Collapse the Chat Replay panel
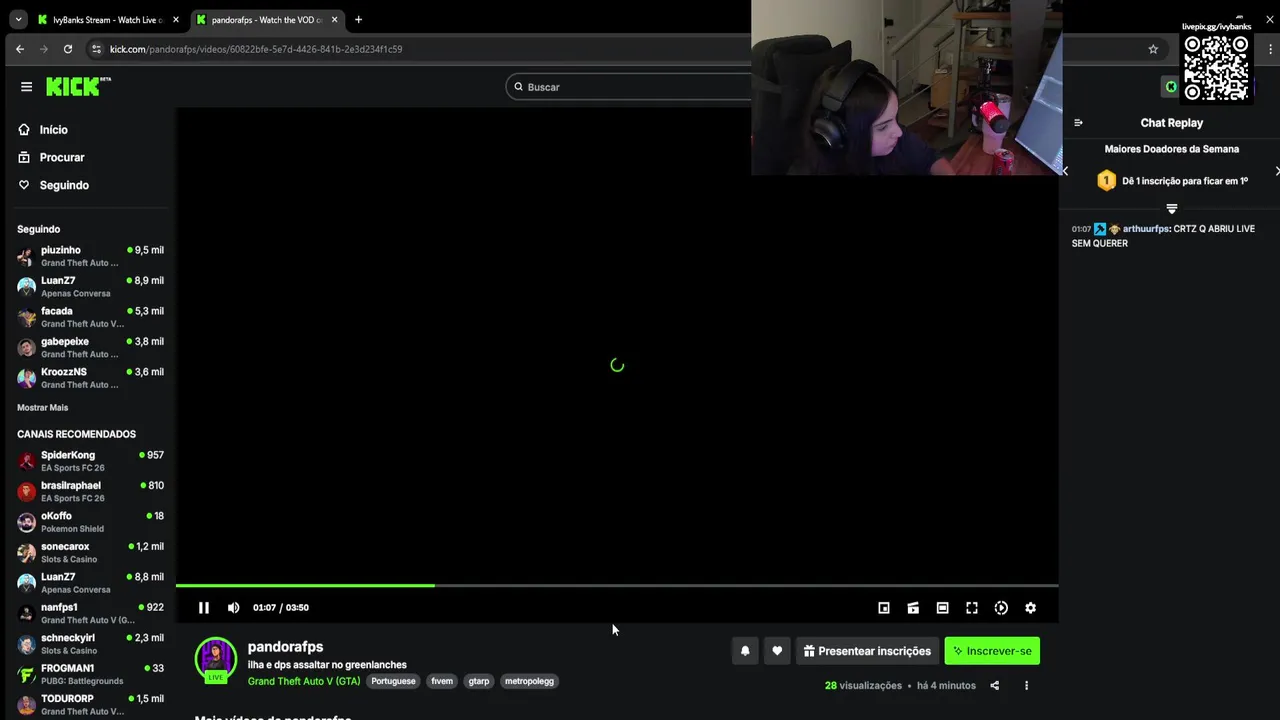Screen dimensions: 1280x720 click(x=1078, y=123)
